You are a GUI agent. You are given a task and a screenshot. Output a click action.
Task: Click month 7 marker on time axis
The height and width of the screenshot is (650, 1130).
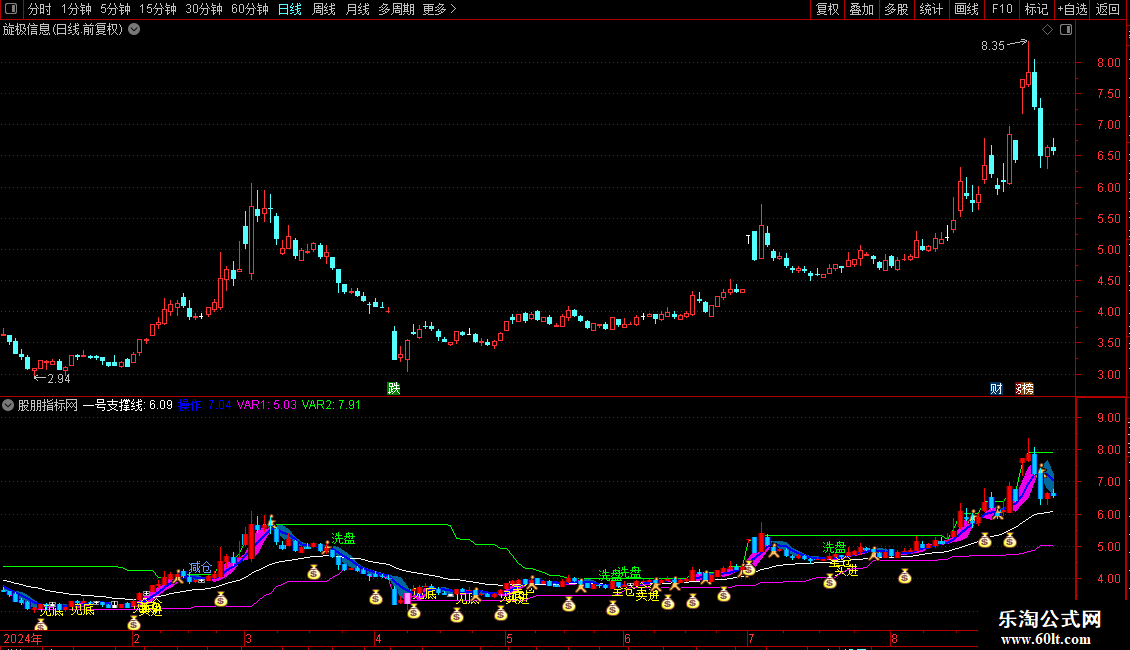point(751,638)
